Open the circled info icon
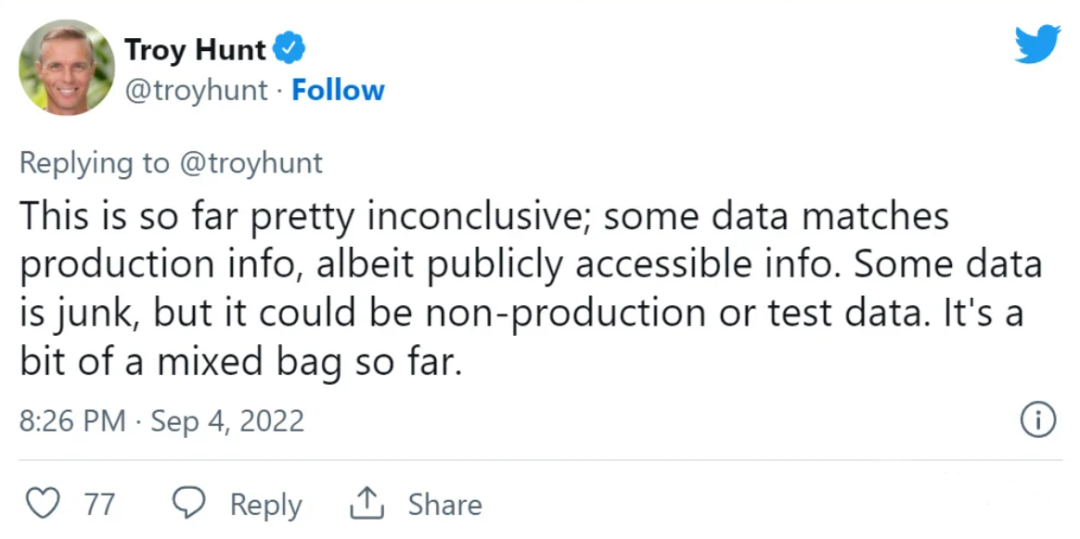The width and height of the screenshot is (1080, 539). 1037,420
